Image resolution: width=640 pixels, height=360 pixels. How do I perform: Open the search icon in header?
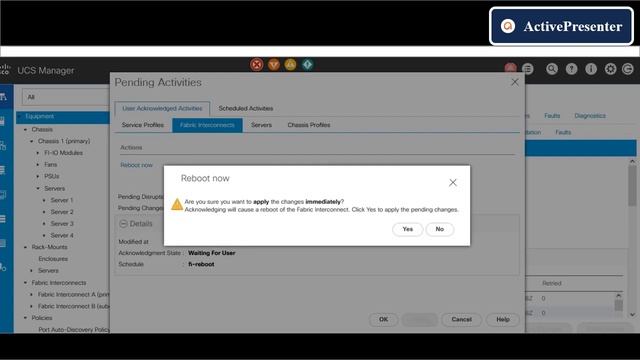point(552,69)
